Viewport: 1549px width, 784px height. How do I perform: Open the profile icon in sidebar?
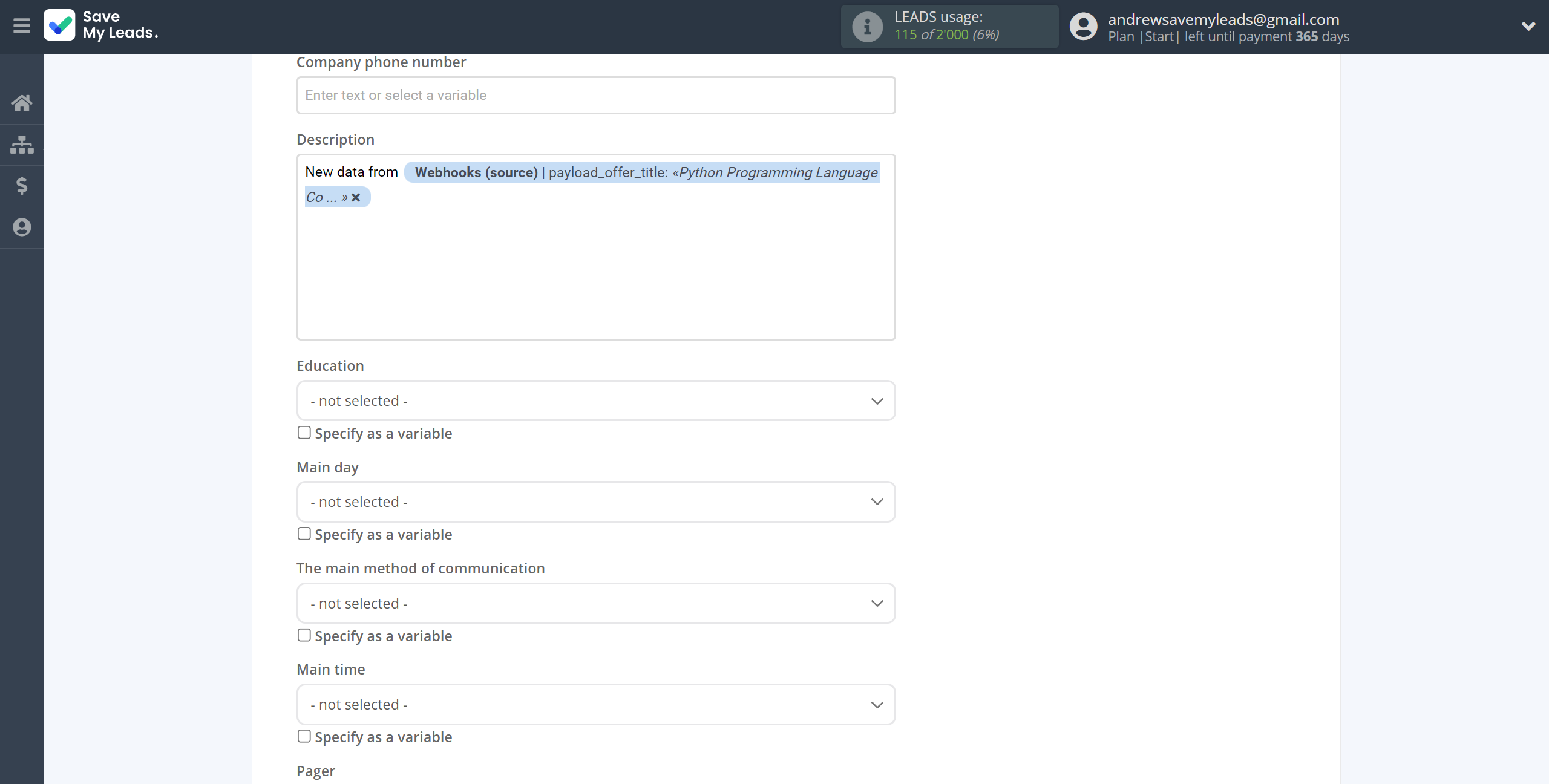tap(22, 227)
